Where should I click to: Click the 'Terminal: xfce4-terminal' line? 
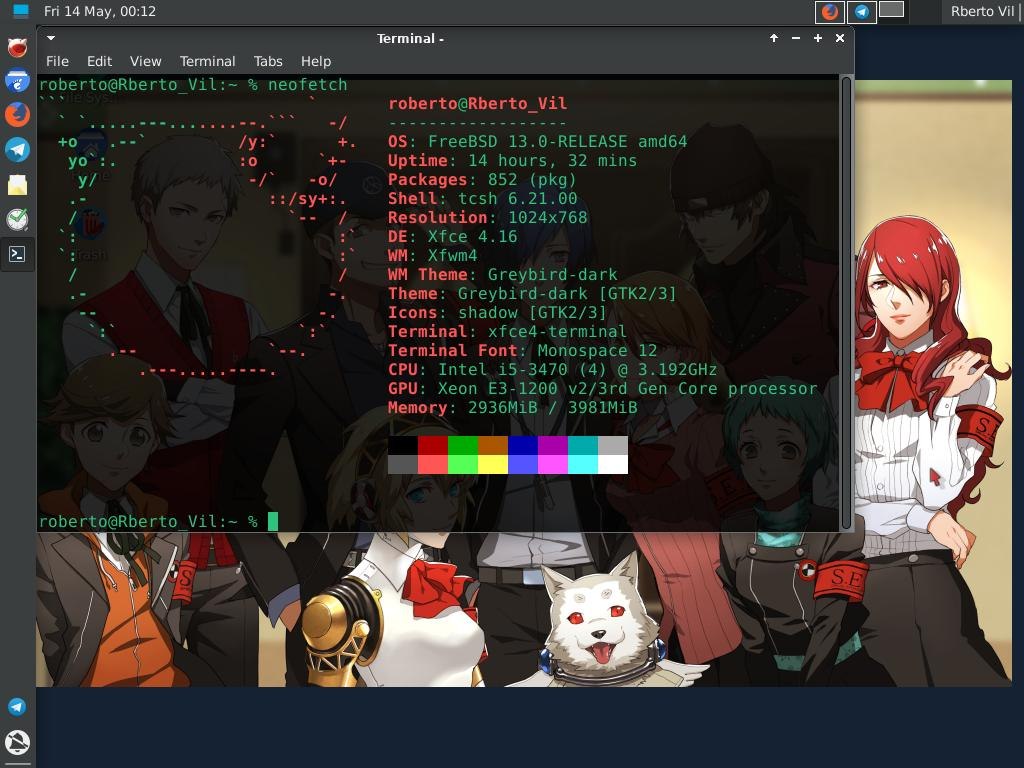pyautogui.click(x=507, y=332)
